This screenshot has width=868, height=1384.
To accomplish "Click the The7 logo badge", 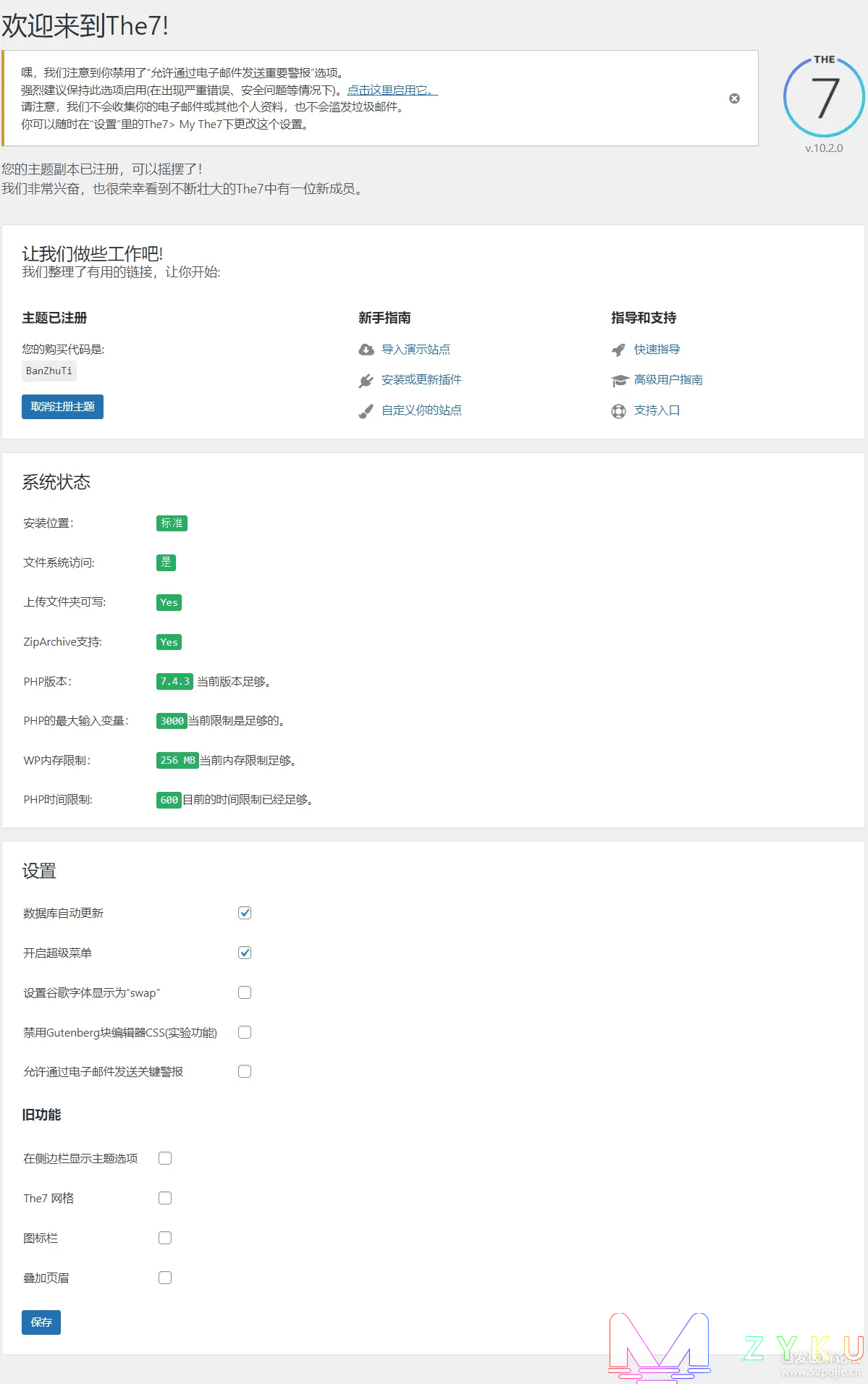I will (x=824, y=97).
